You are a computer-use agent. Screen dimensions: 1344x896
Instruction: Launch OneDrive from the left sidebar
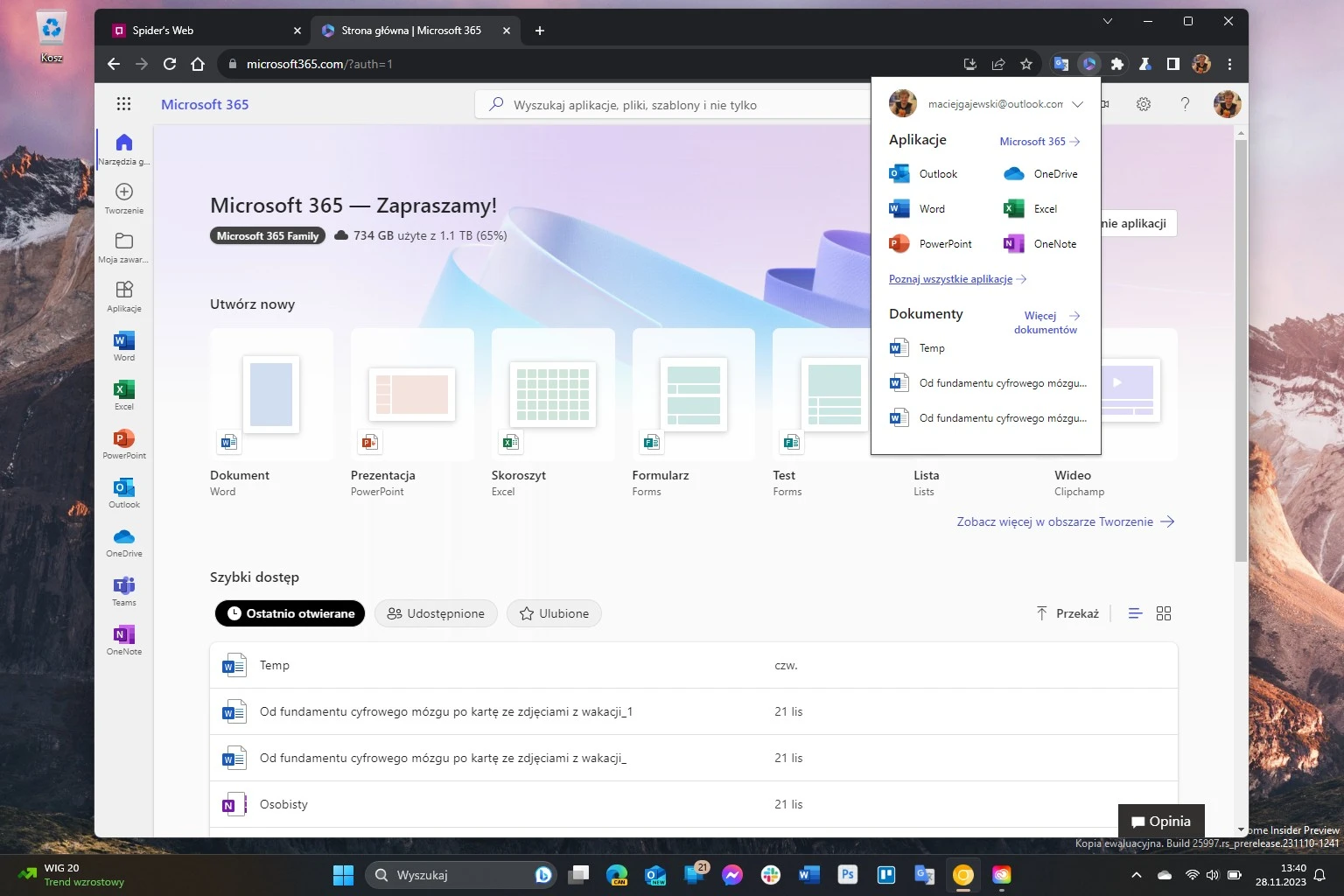[123, 541]
